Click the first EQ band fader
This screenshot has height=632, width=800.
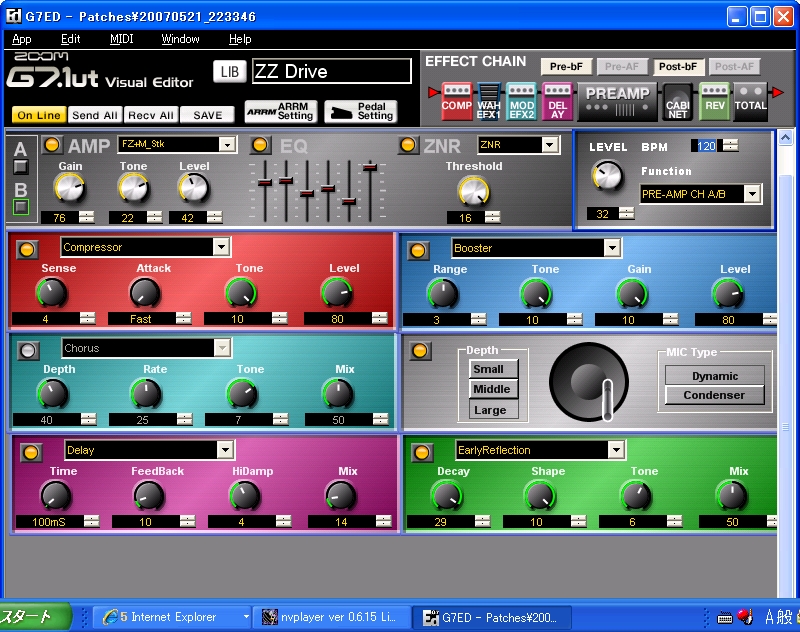[x=264, y=183]
